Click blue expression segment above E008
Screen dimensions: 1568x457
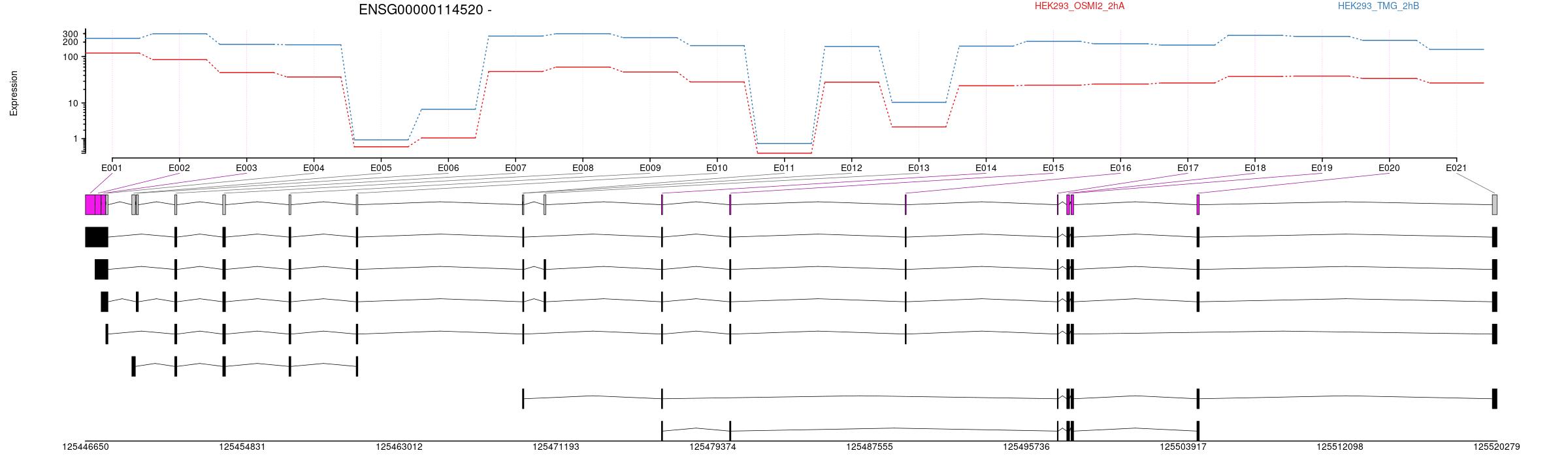[583, 33]
